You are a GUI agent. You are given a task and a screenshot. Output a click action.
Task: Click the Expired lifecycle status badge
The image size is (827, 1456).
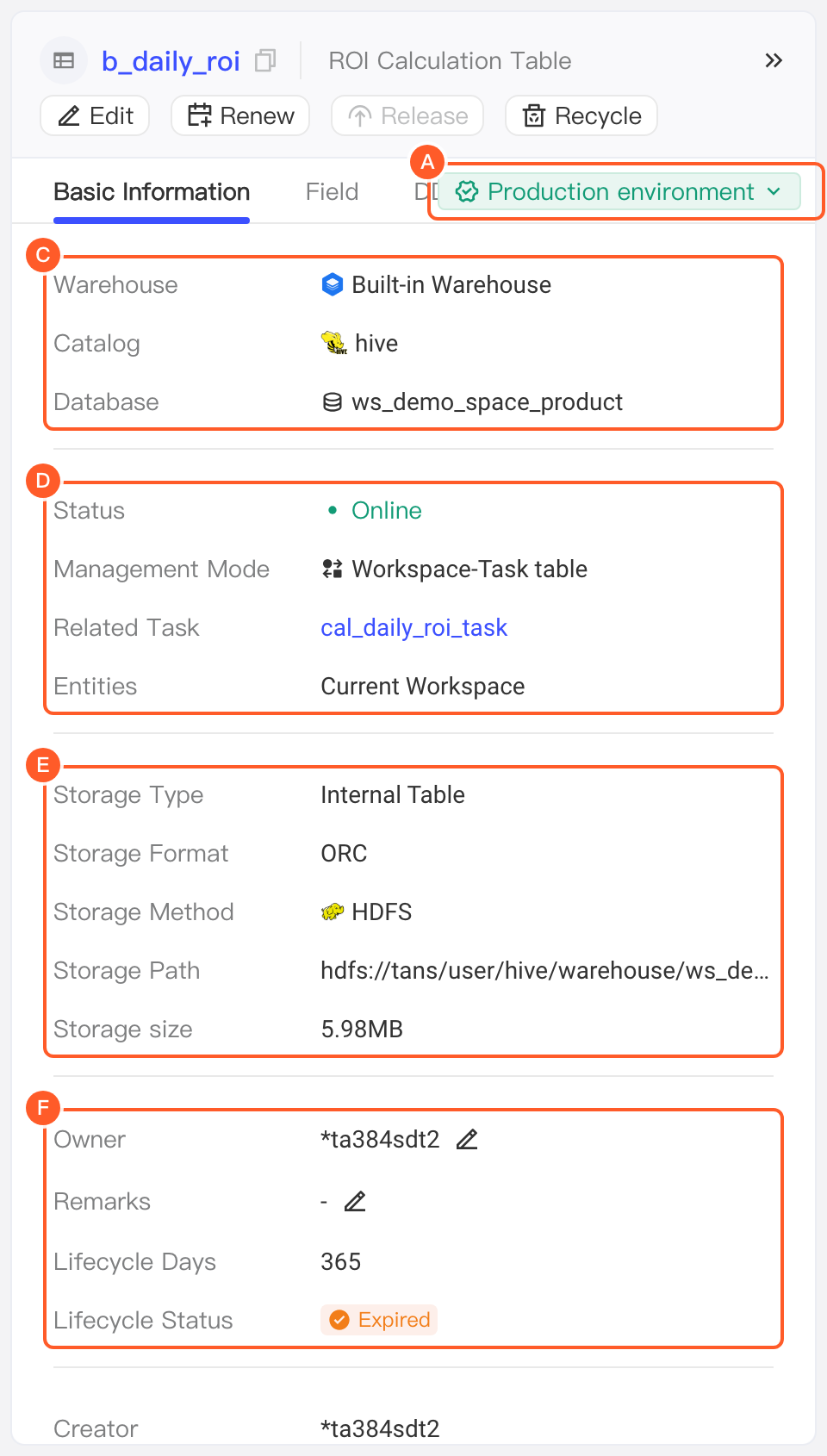(x=379, y=1320)
